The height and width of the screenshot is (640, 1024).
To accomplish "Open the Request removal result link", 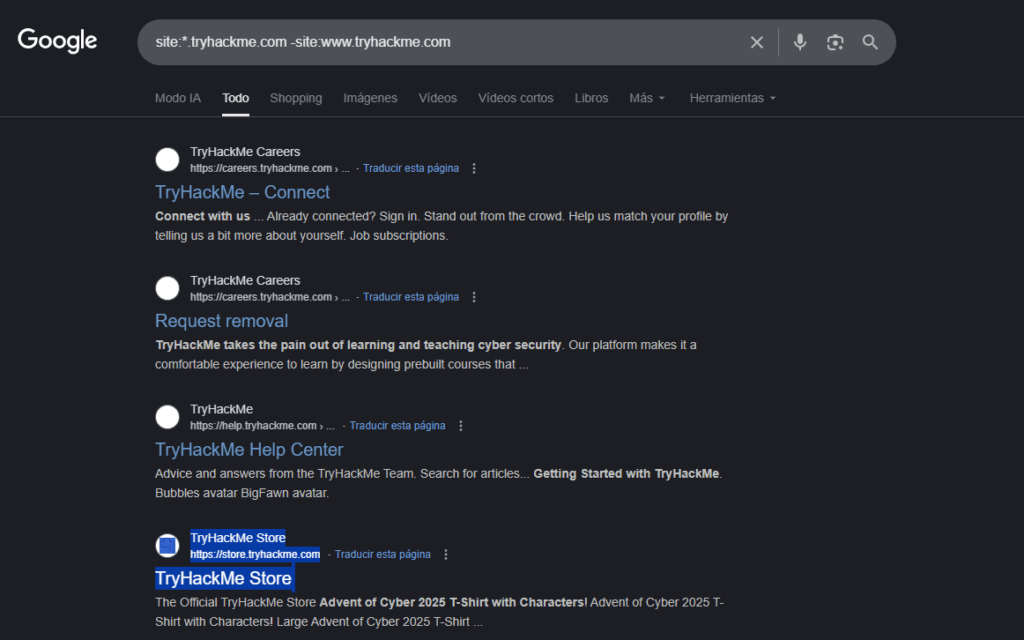I will point(221,321).
